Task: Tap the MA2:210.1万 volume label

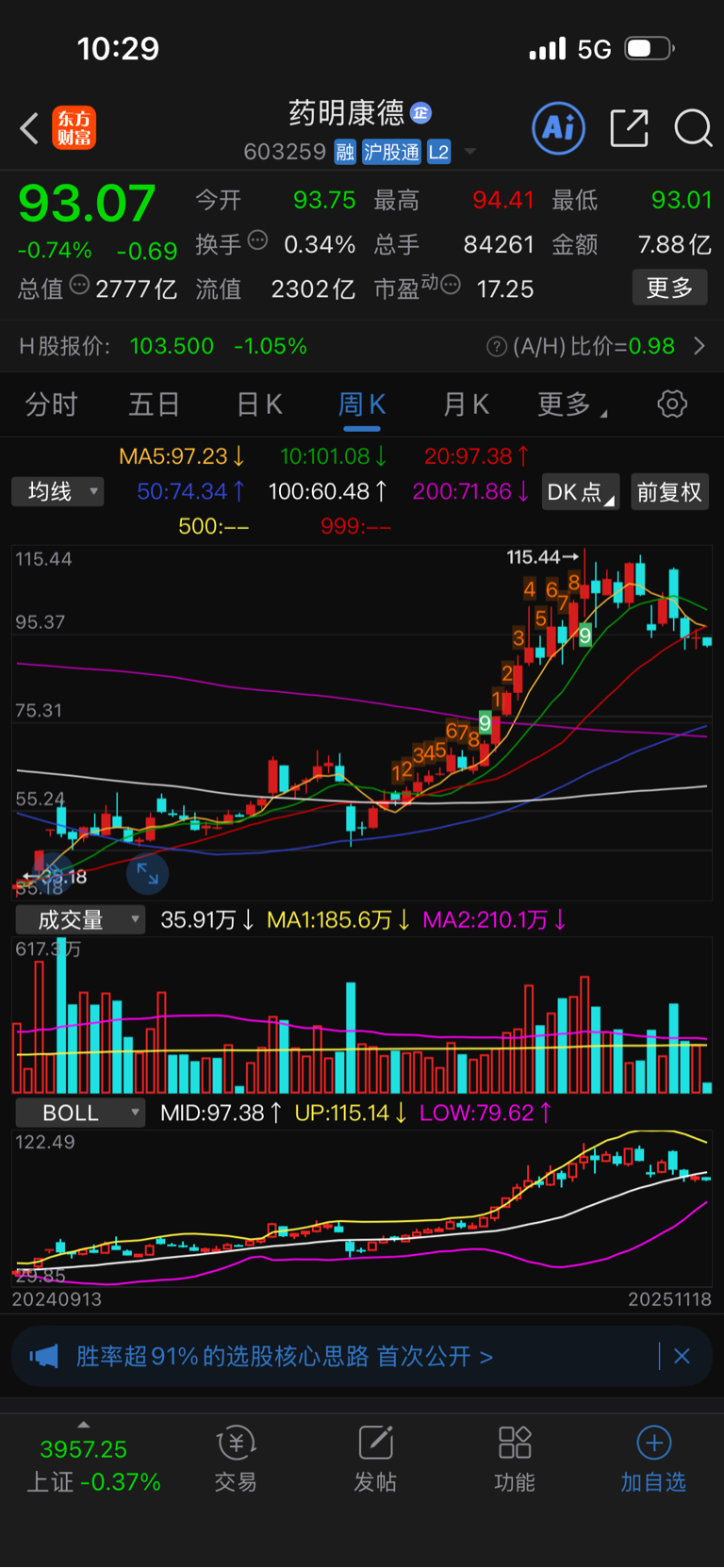Action: 494,919
